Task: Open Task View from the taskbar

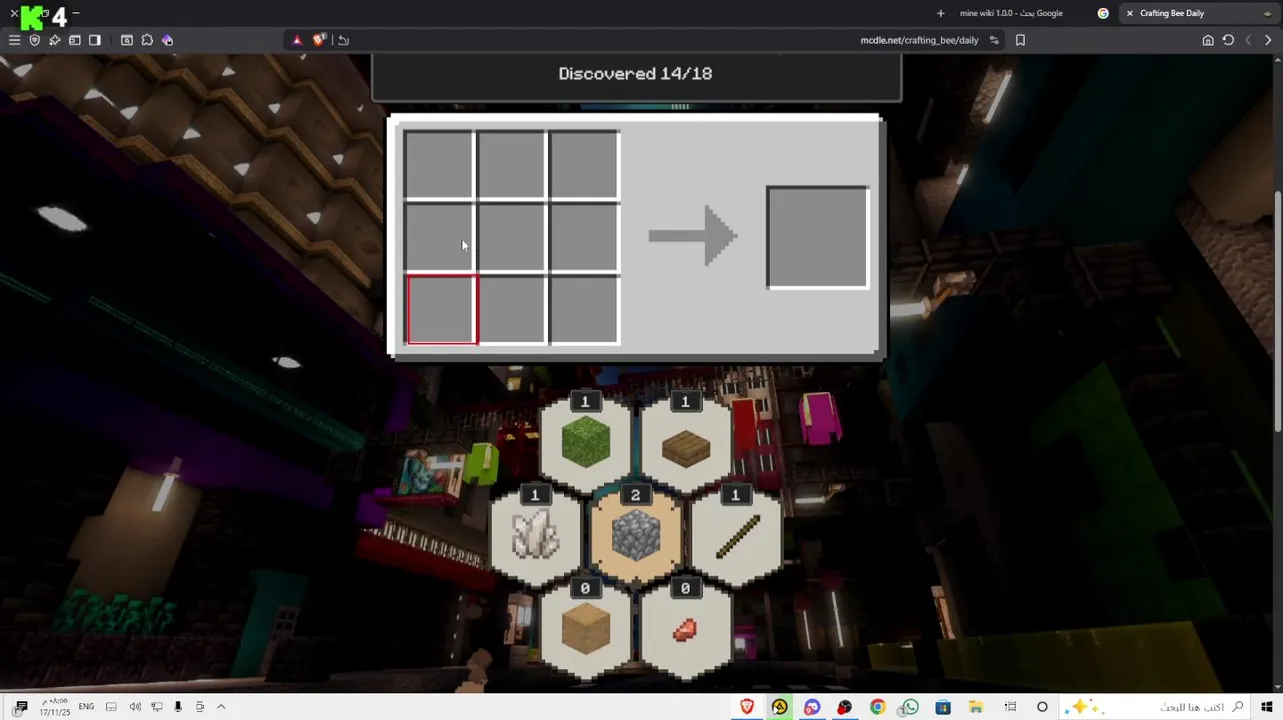Action: pos(1010,707)
